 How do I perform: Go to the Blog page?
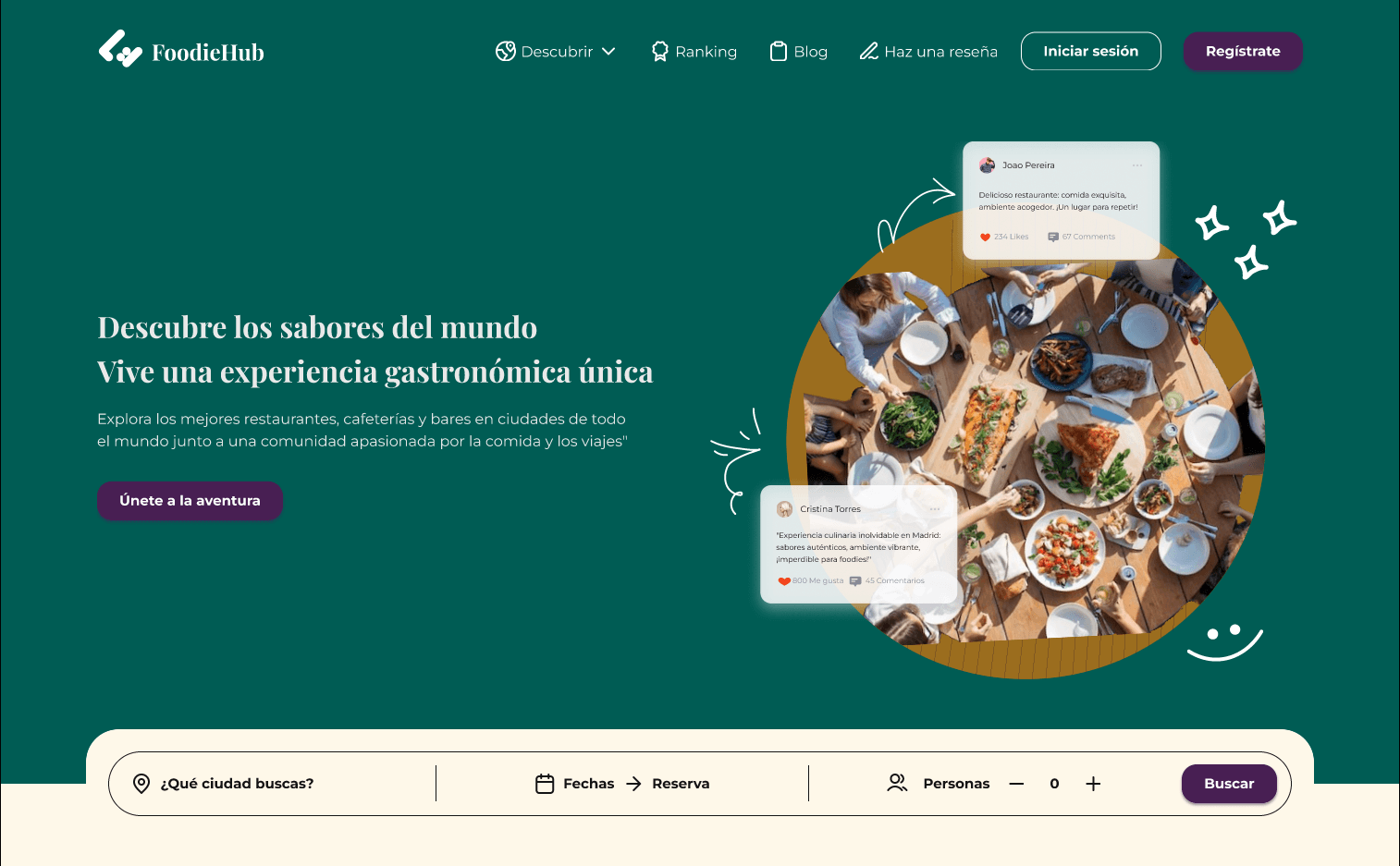[x=799, y=52]
